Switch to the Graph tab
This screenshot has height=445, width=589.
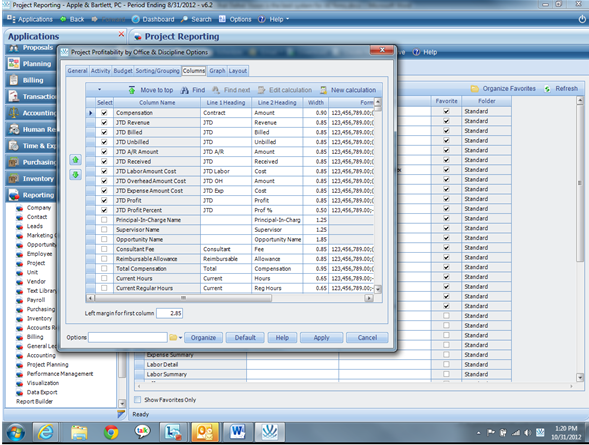click(x=217, y=71)
